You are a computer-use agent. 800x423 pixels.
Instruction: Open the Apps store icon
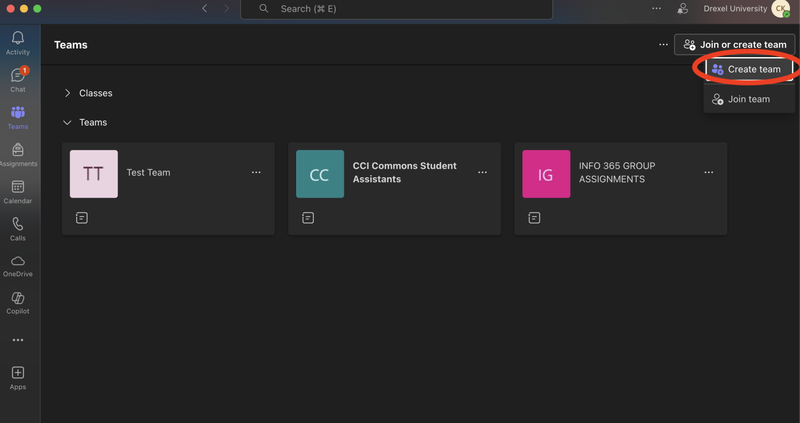(x=18, y=378)
